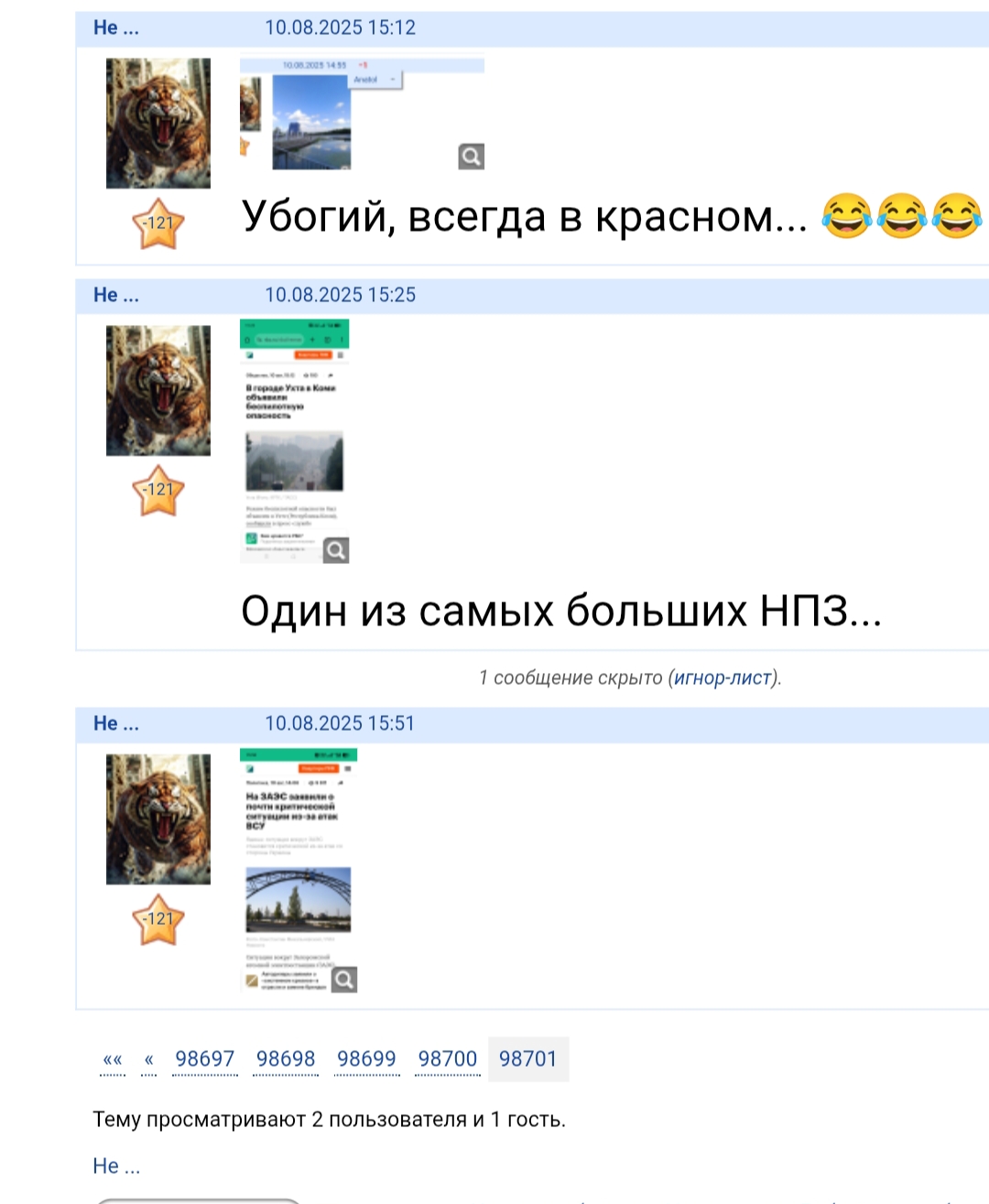Go to previous page with « link
Viewport: 989px width, 1204px height.
point(148,1060)
